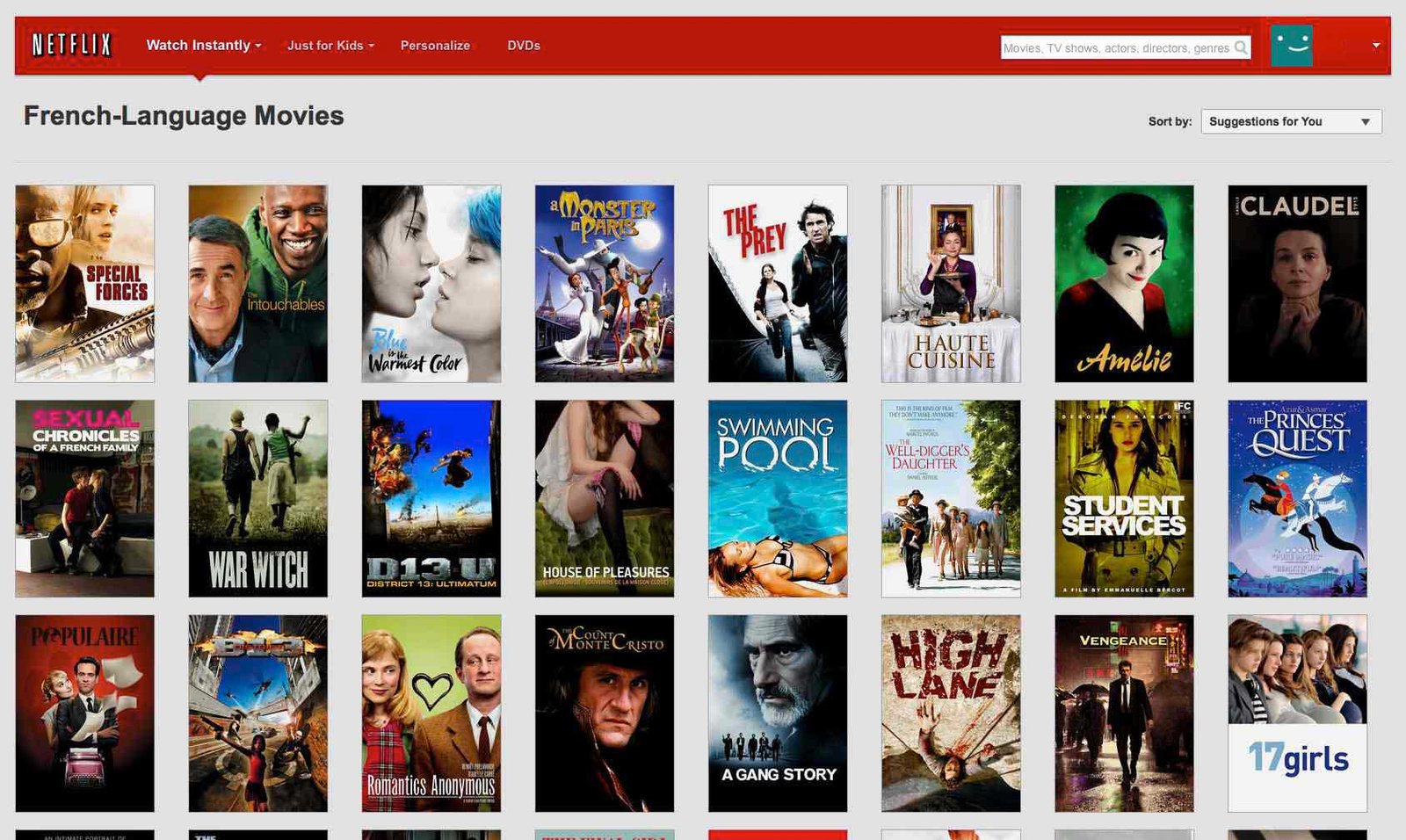1406x840 pixels.
Task: Open District 13: Ultimatum poster
Action: click(x=431, y=499)
